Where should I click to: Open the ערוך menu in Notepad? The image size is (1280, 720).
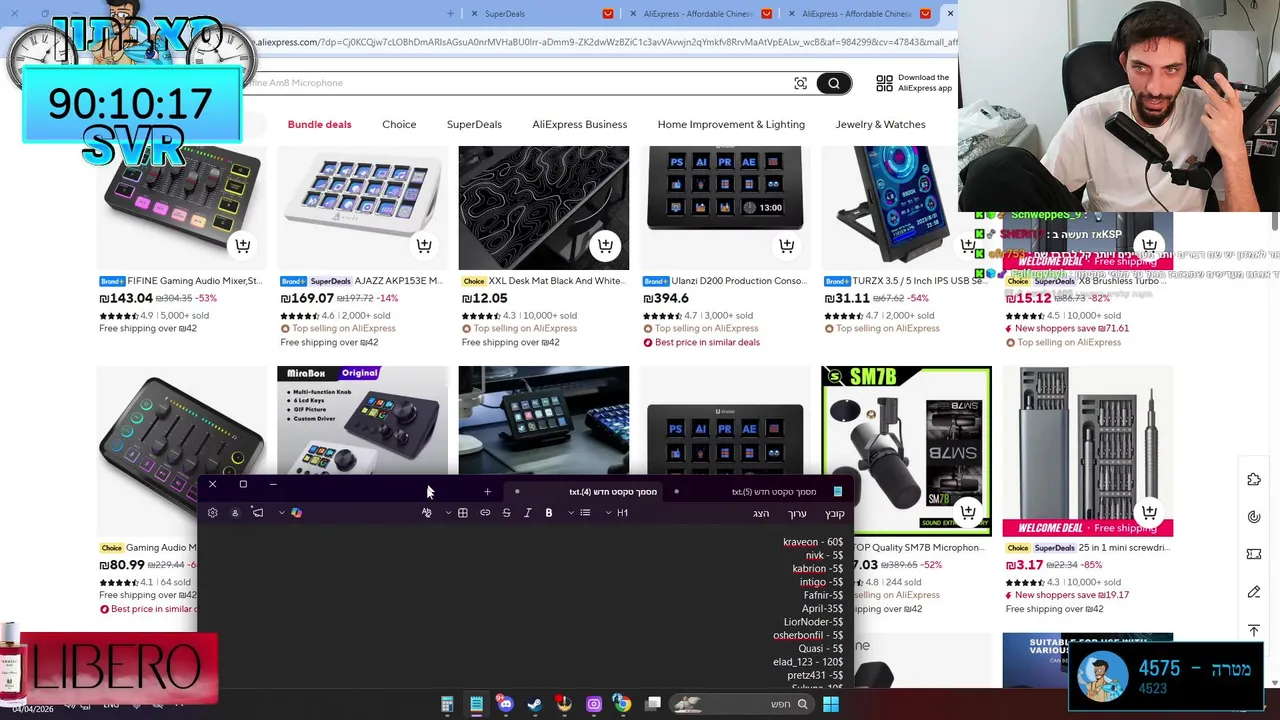click(797, 513)
